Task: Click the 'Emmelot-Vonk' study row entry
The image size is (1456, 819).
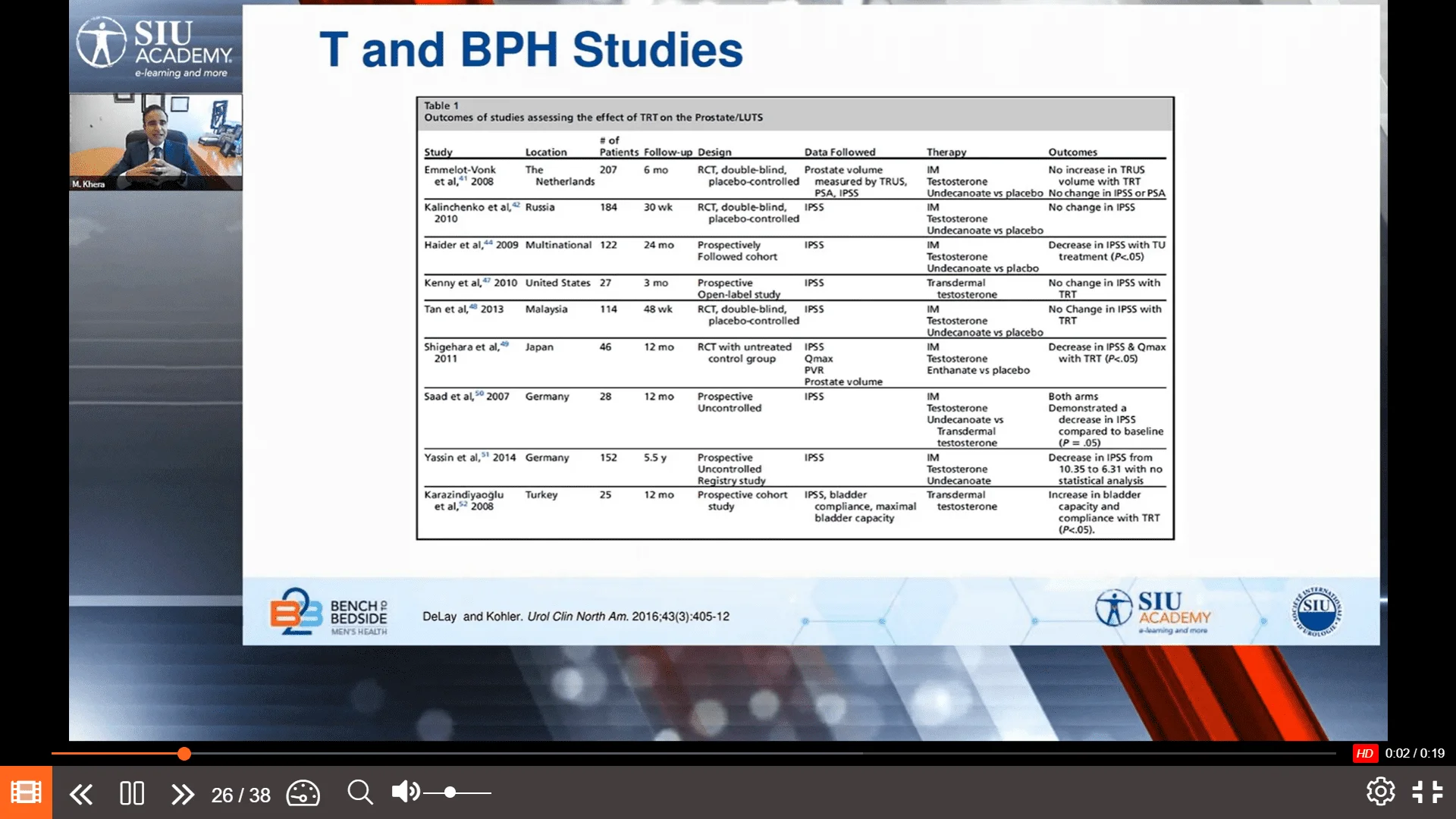Action: pos(460,176)
